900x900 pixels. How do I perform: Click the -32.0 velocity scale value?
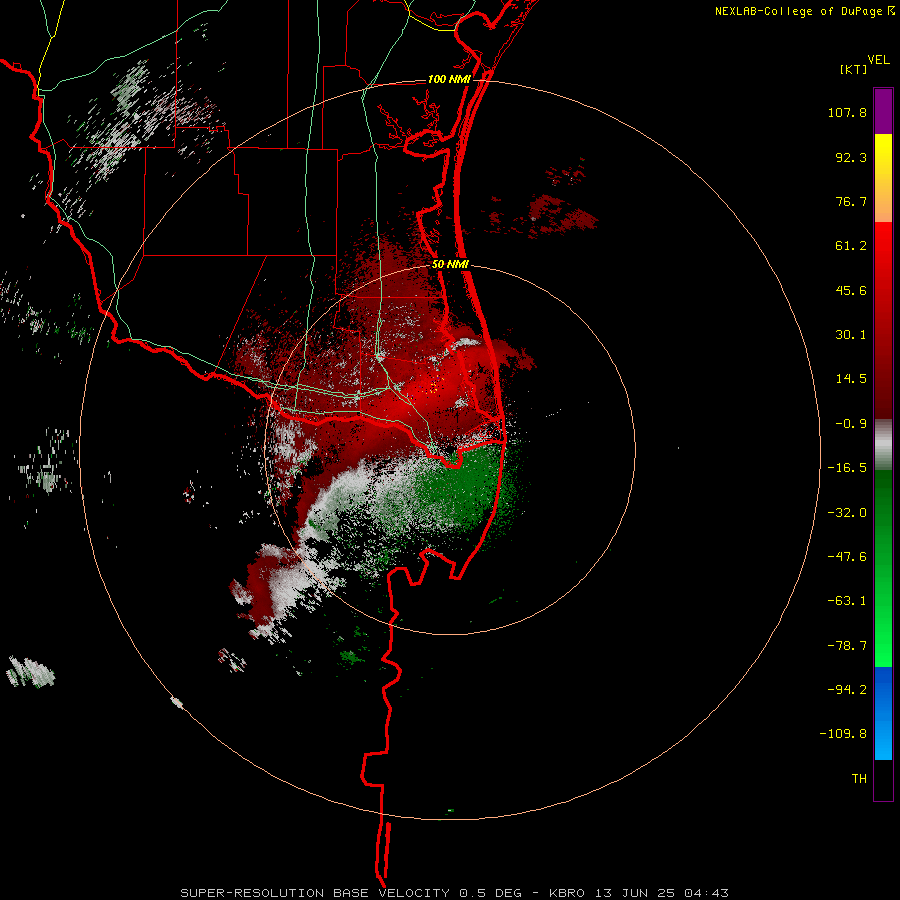[847, 513]
